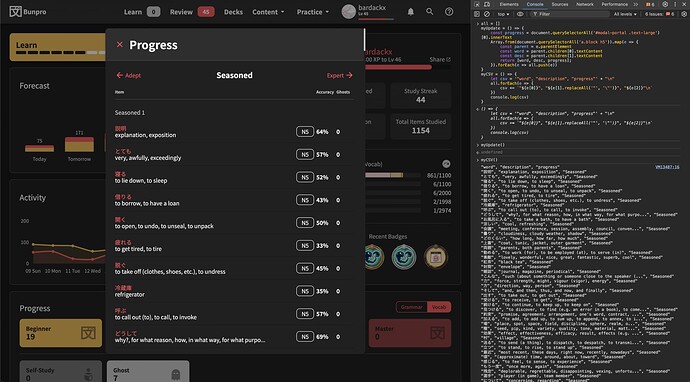
Task: Click the middle Recent Badges icon
Action: (404, 257)
